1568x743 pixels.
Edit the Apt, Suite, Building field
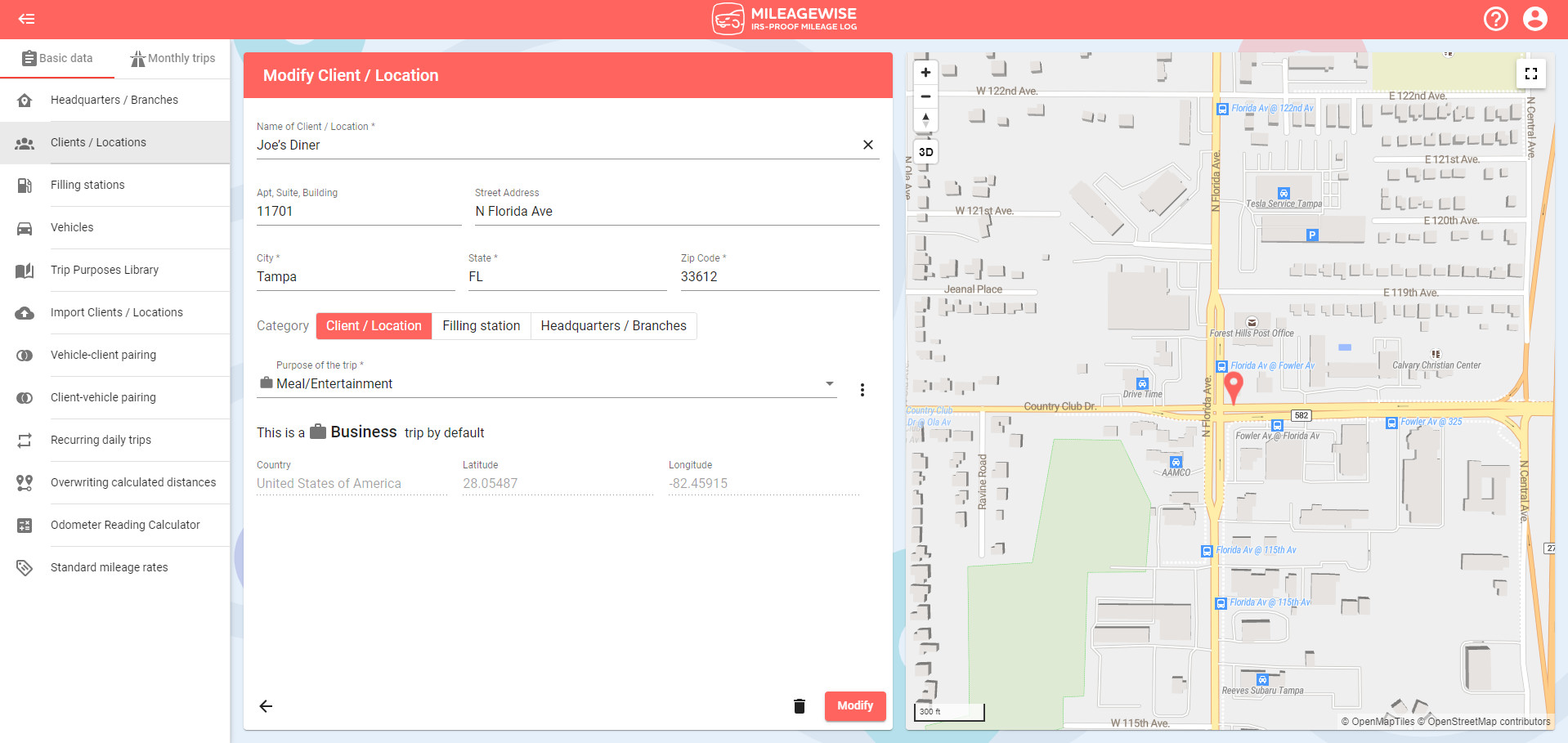click(359, 211)
